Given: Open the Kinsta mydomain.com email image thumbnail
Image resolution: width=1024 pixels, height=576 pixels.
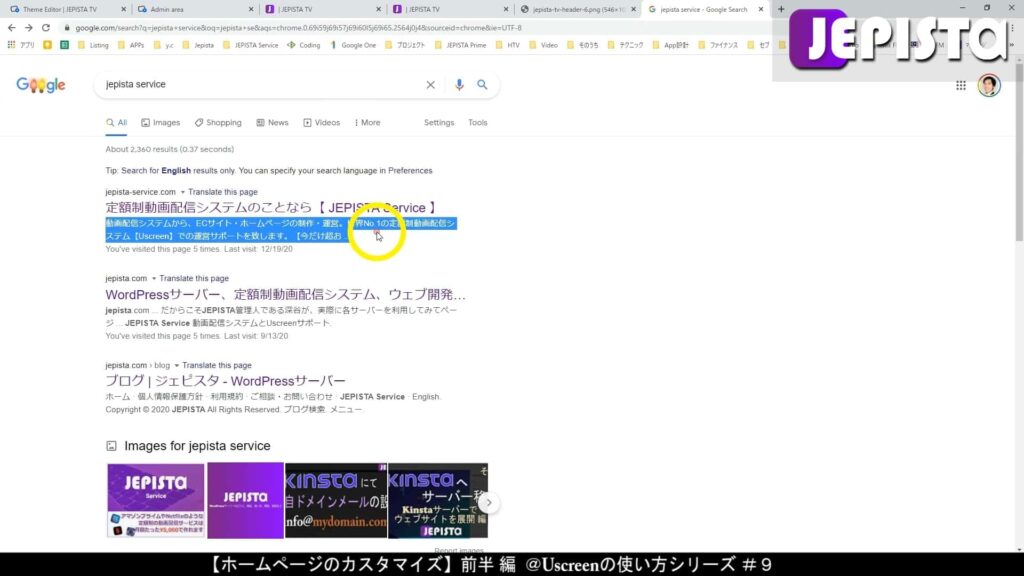Looking at the screenshot, I should (x=336, y=500).
